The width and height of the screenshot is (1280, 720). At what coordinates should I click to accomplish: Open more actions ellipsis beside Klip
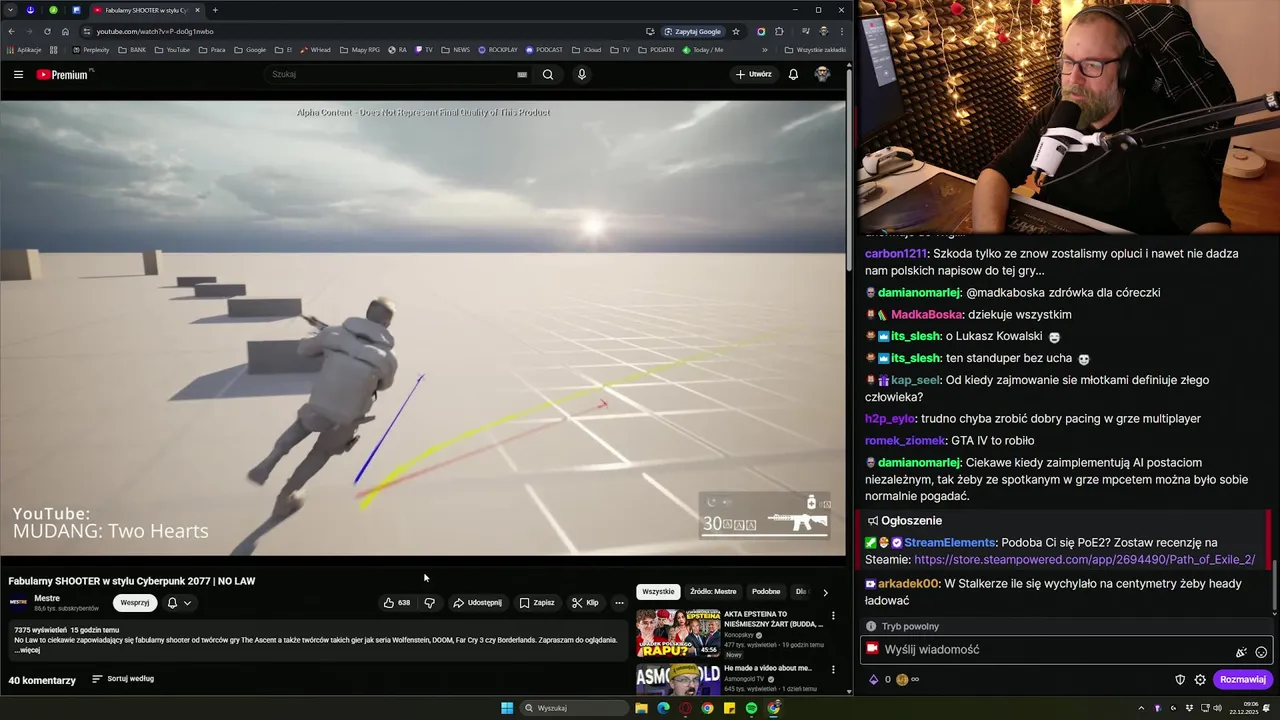[x=619, y=603]
